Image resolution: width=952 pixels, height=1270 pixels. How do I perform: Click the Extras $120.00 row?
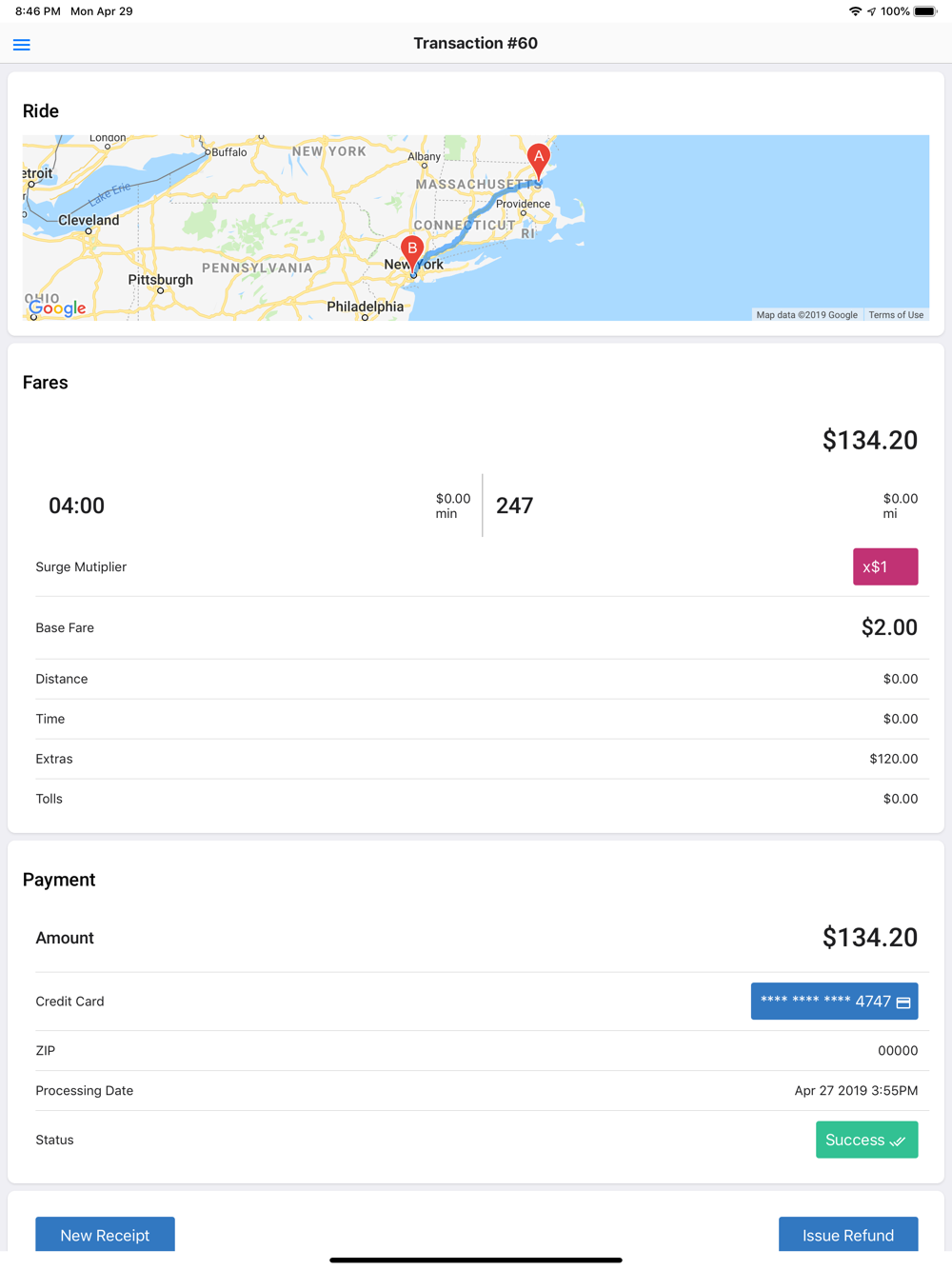[x=476, y=759]
